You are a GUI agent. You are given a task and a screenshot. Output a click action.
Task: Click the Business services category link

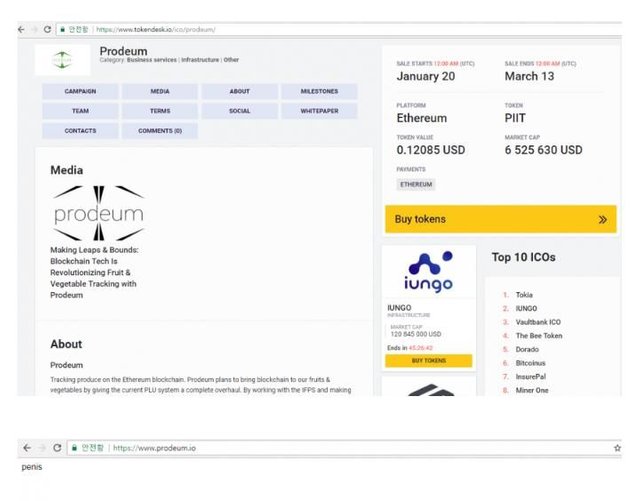(x=152, y=60)
